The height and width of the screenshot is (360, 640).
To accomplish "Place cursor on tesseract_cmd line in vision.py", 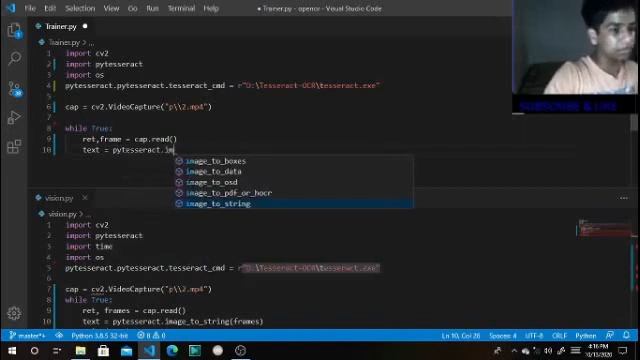I will (222, 268).
